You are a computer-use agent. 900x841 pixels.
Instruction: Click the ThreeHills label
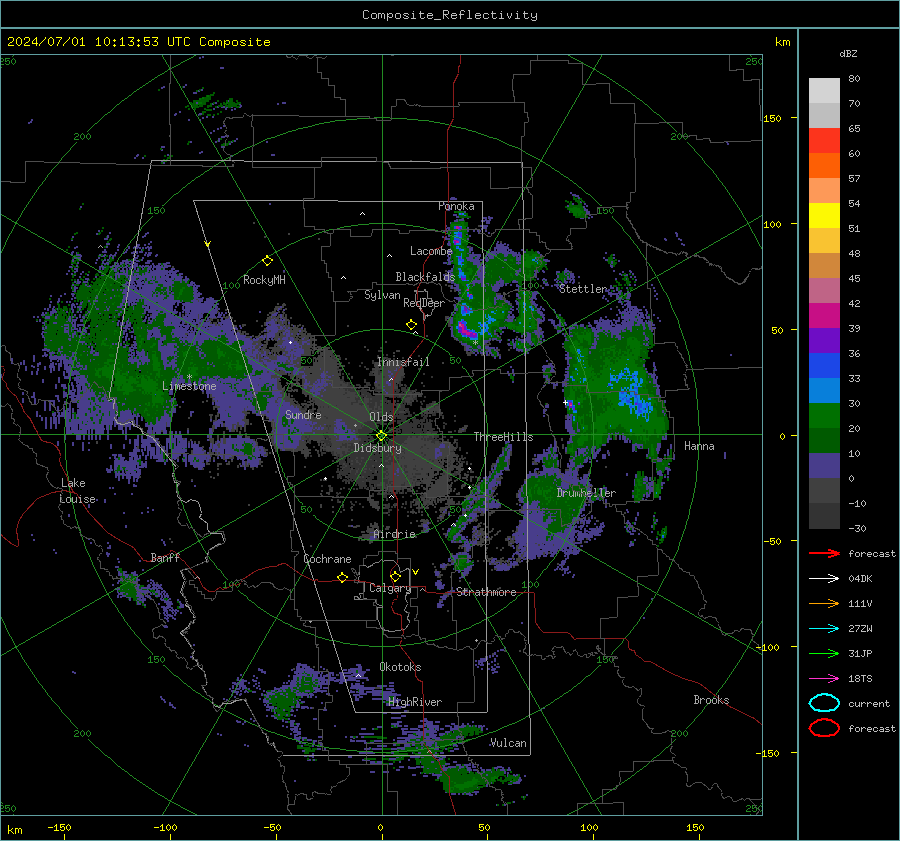503,437
